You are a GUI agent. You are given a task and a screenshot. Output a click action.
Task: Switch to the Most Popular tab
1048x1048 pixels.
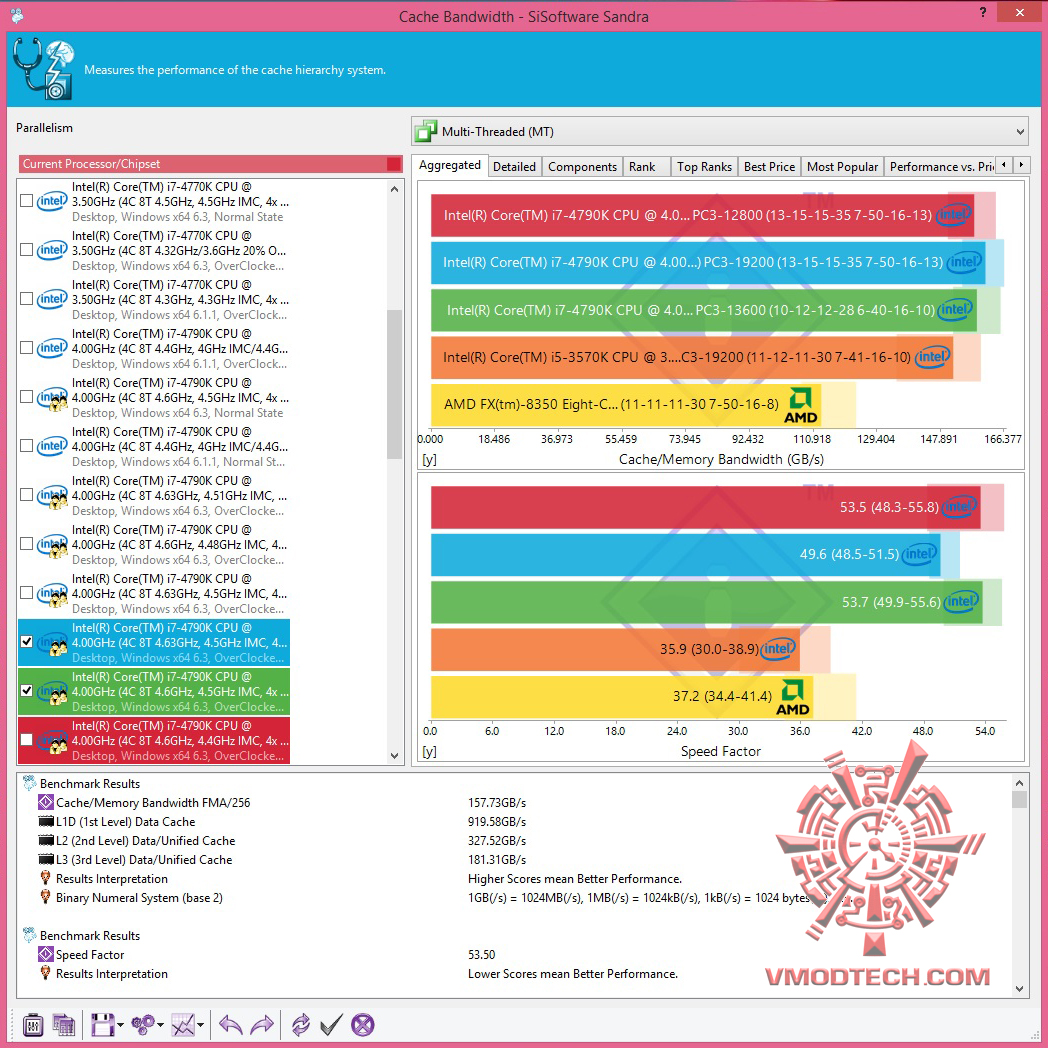(842, 166)
